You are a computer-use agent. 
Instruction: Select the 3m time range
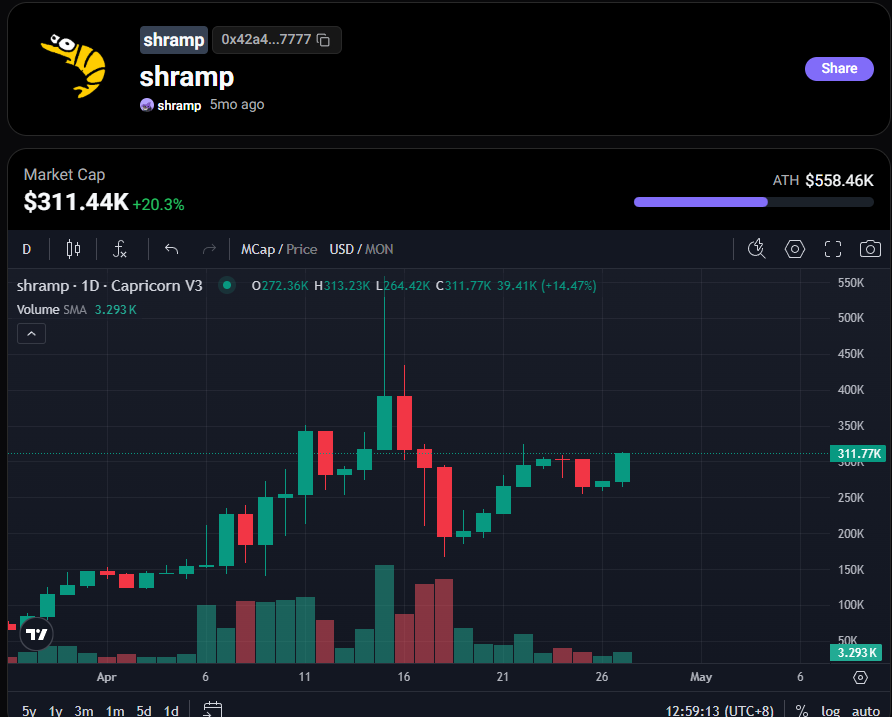(84, 711)
